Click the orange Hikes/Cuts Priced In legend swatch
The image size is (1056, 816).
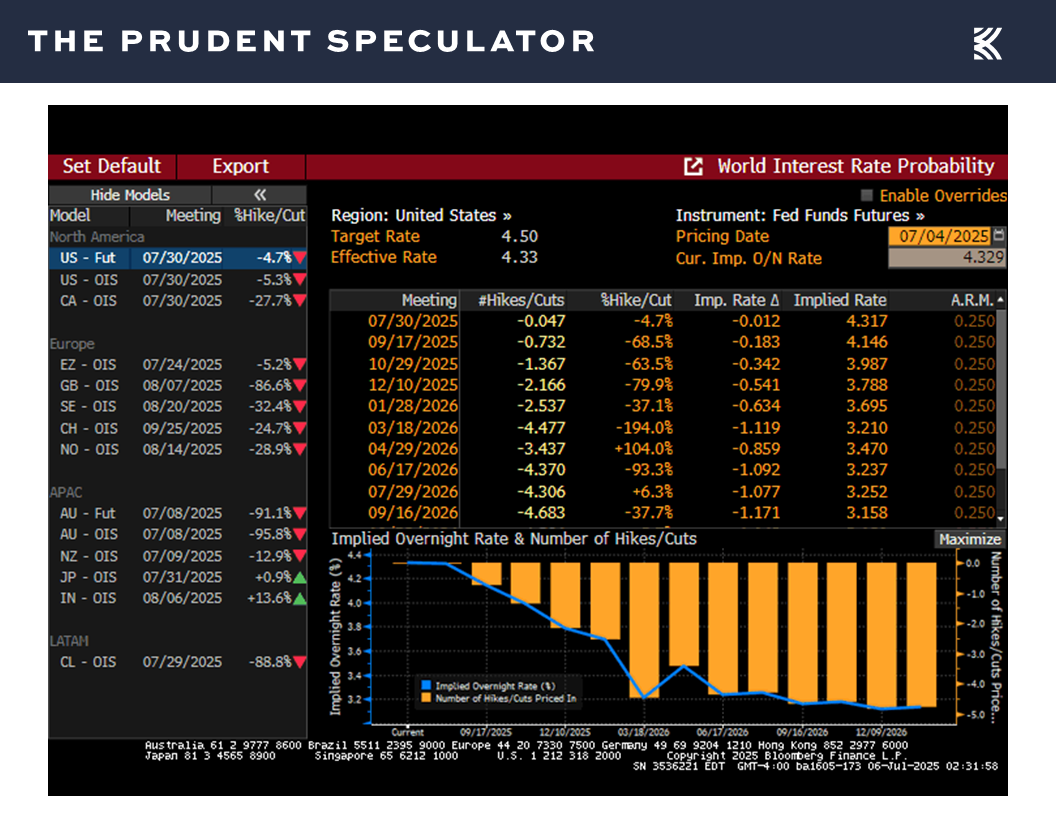[x=426, y=698]
